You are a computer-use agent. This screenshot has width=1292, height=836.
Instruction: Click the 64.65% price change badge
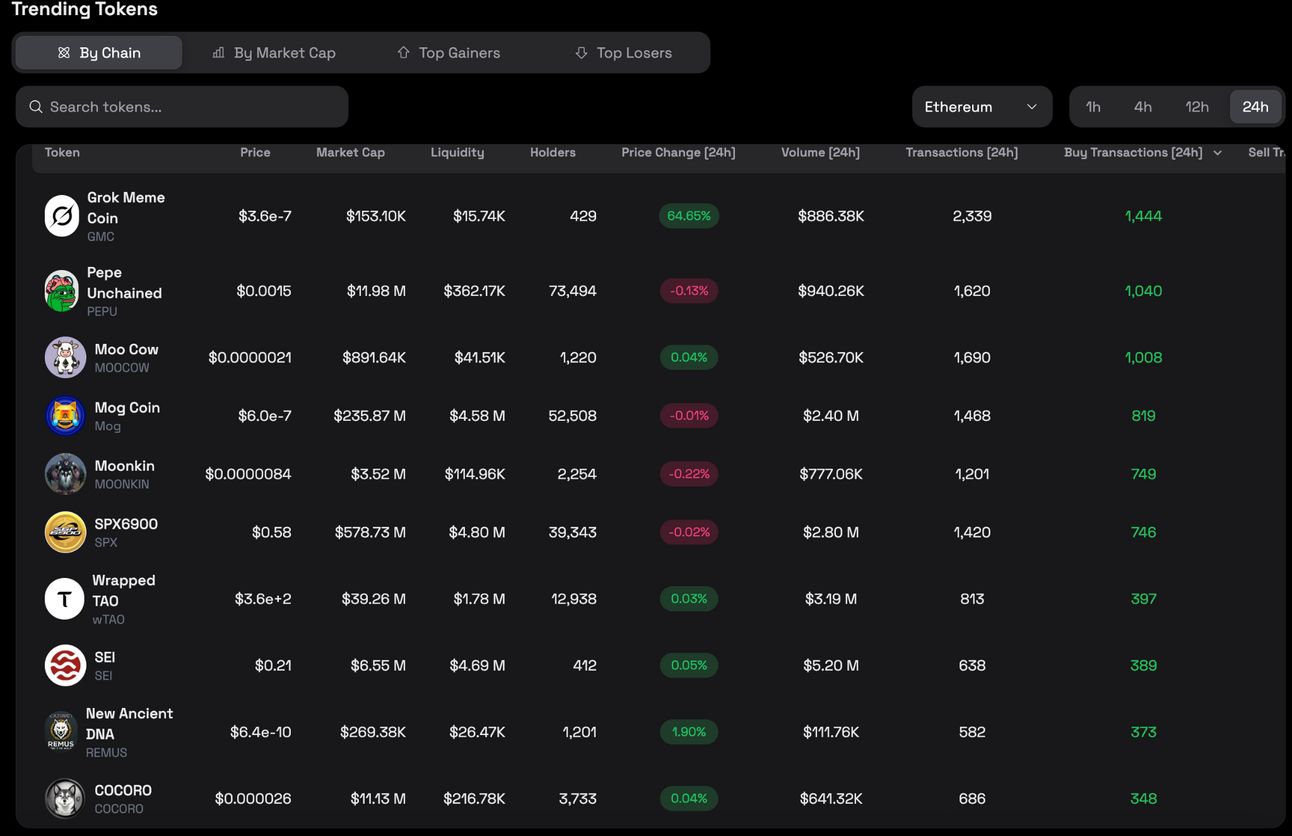pos(689,216)
